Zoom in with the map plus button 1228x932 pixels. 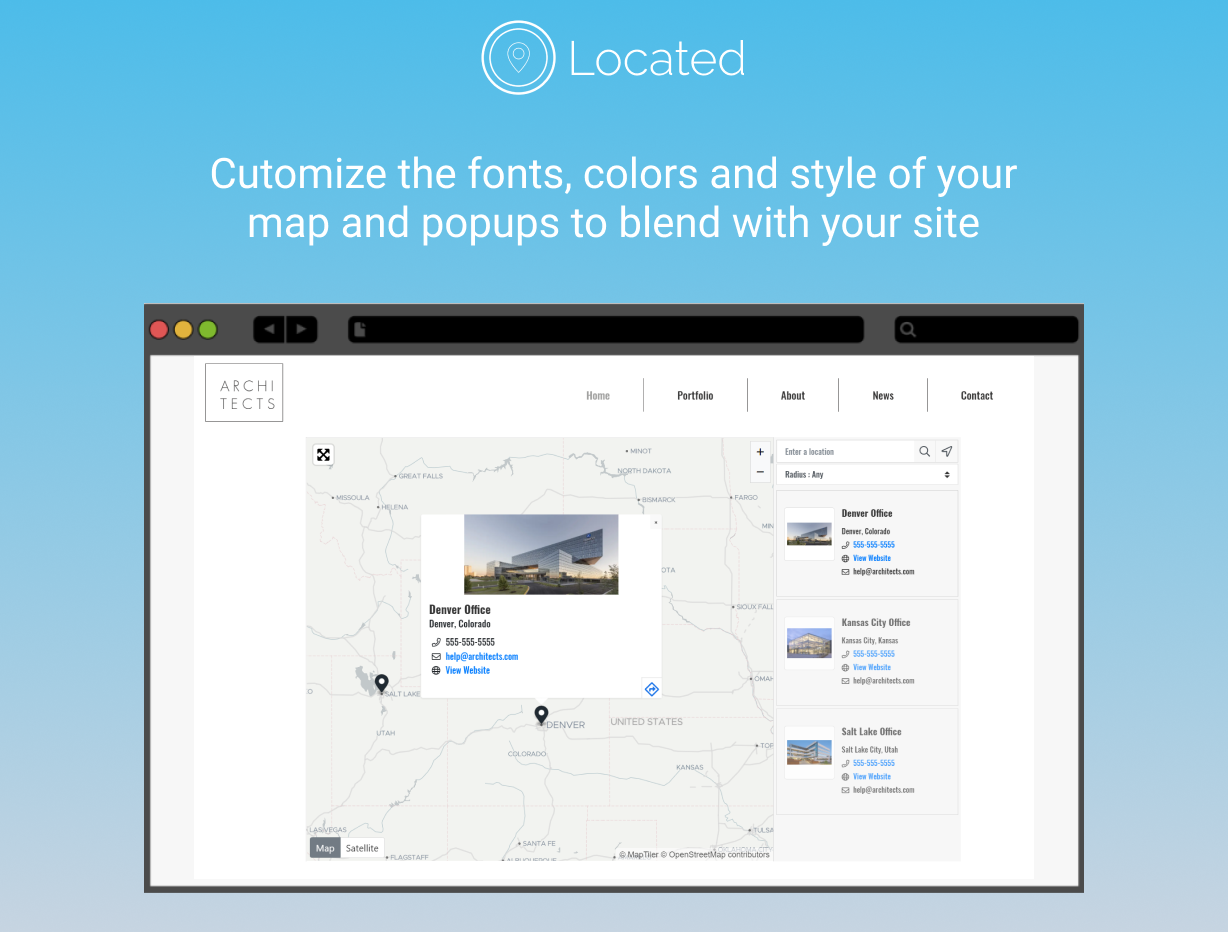click(x=760, y=452)
